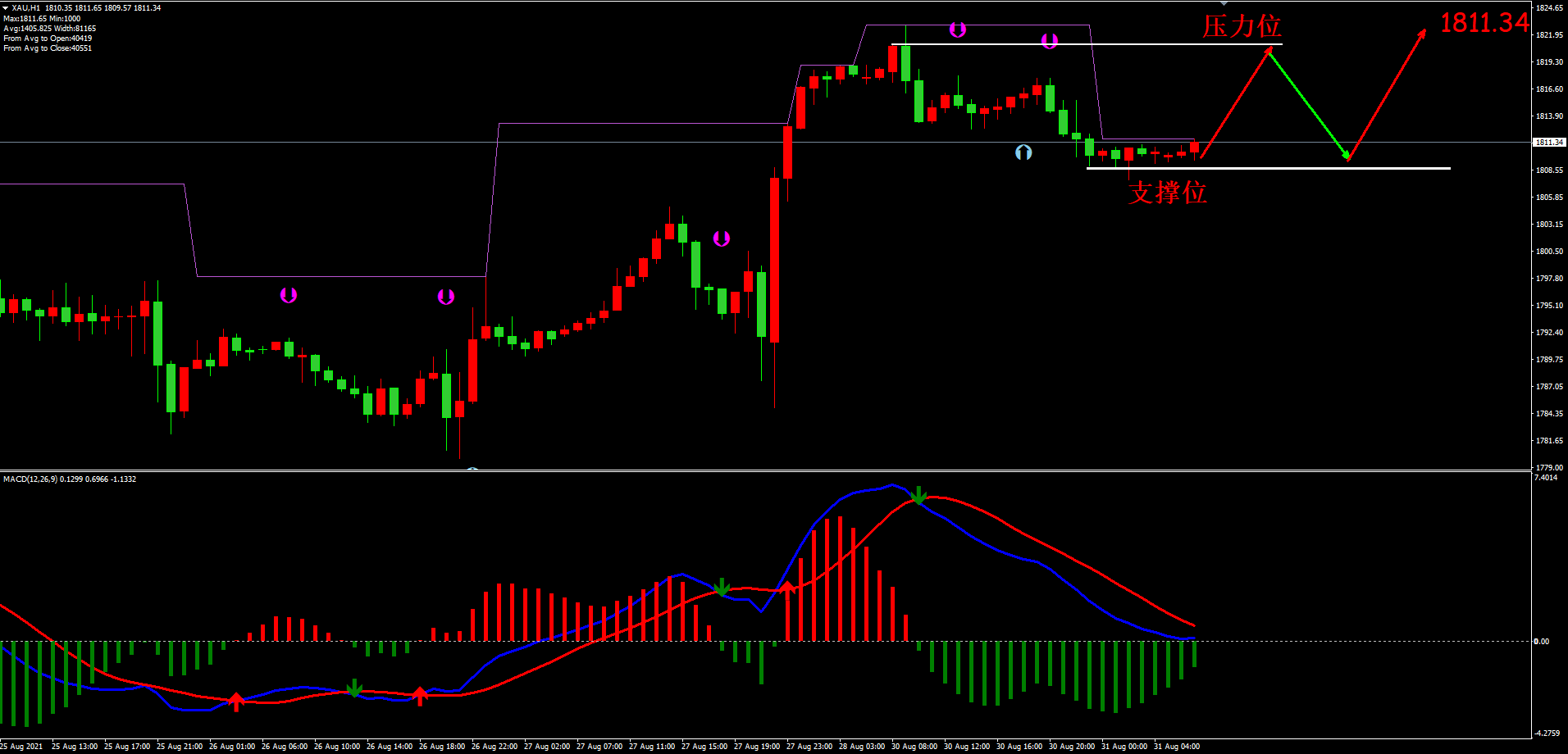This screenshot has width=1568, height=754.
Task: Select magenta circle marker above 26 Aug 06:00
Action: (288, 295)
